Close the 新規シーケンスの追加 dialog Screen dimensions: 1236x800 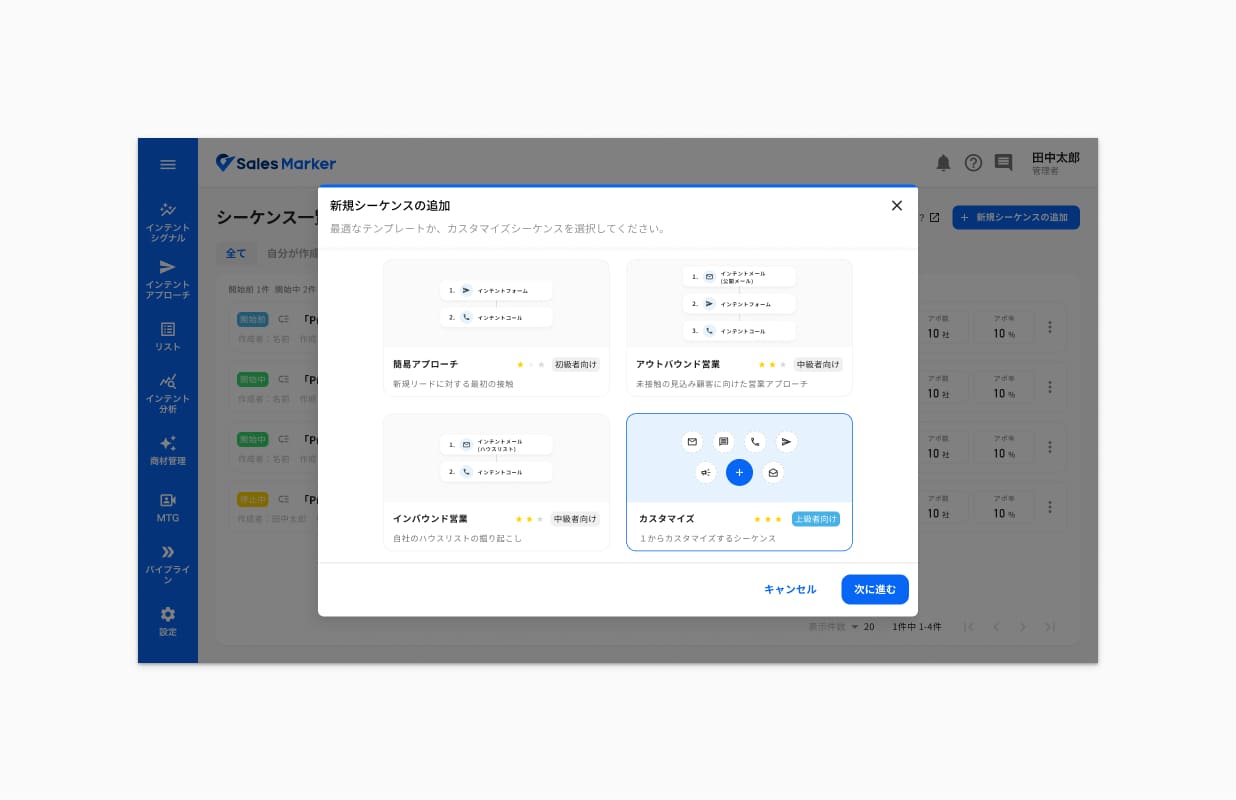coord(897,205)
